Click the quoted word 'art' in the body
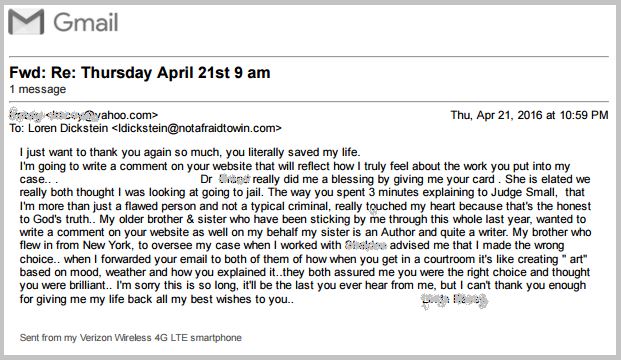The height and width of the screenshot is (360, 621). (575, 259)
